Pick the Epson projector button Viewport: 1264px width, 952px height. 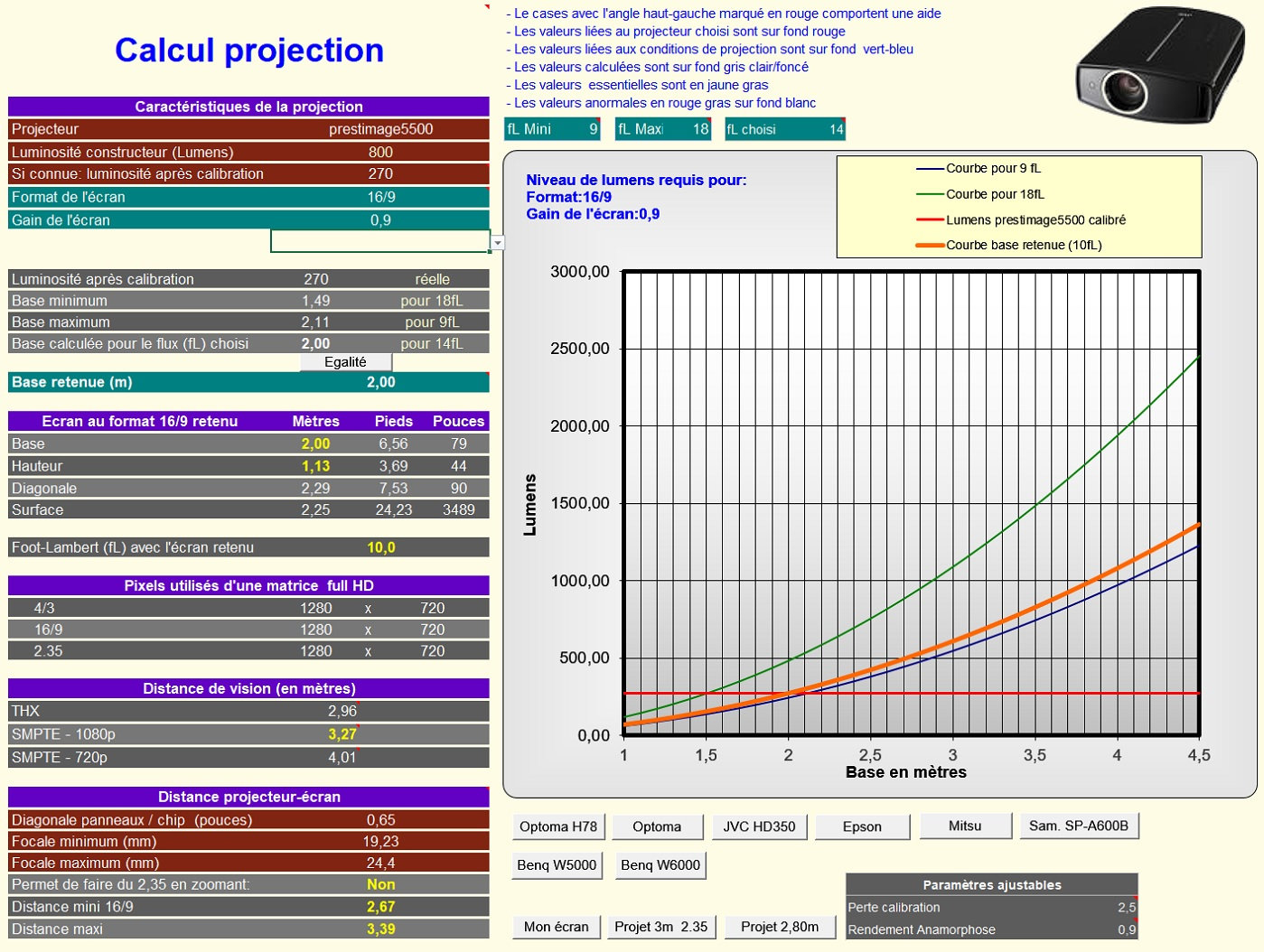(862, 826)
